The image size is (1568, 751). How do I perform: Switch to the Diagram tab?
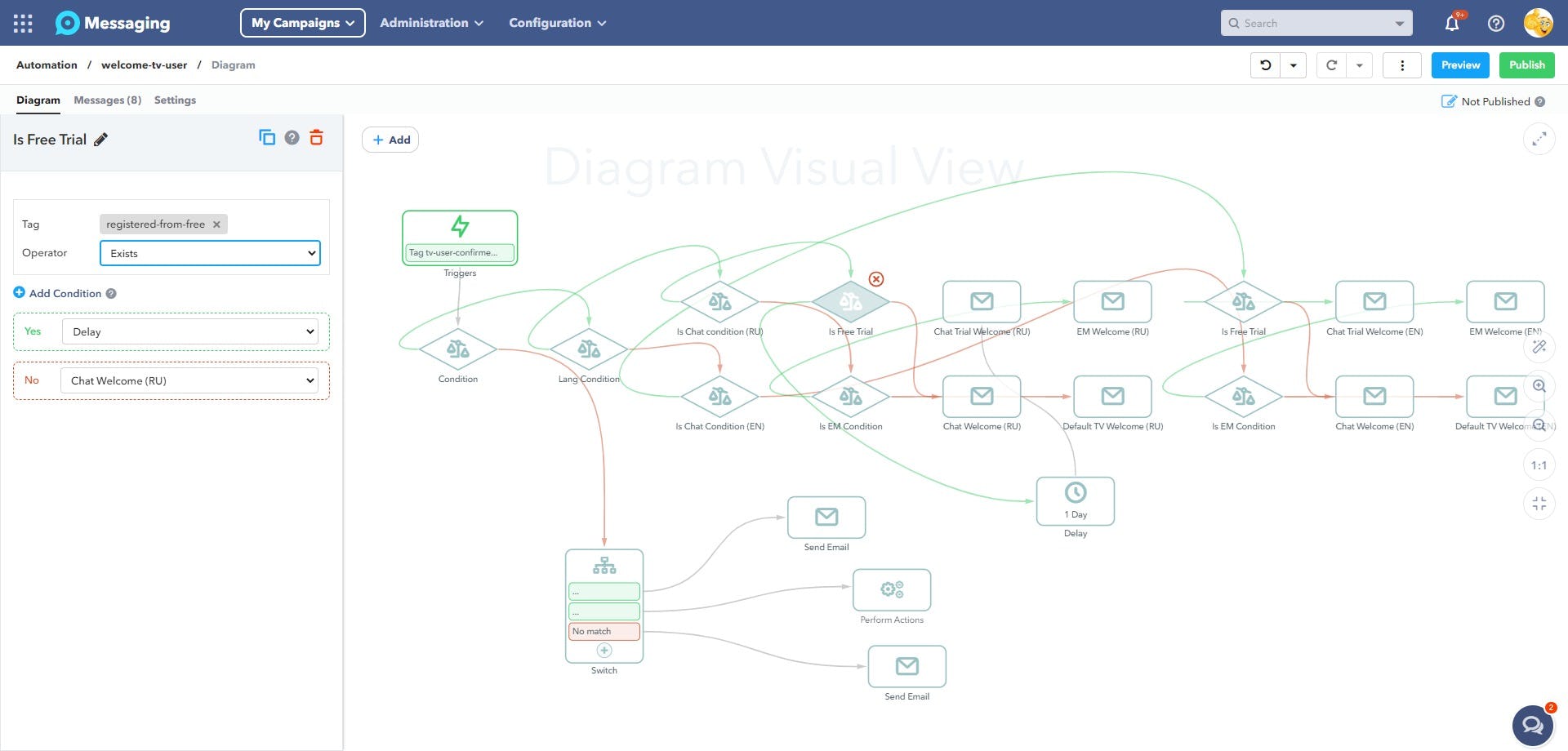point(38,100)
